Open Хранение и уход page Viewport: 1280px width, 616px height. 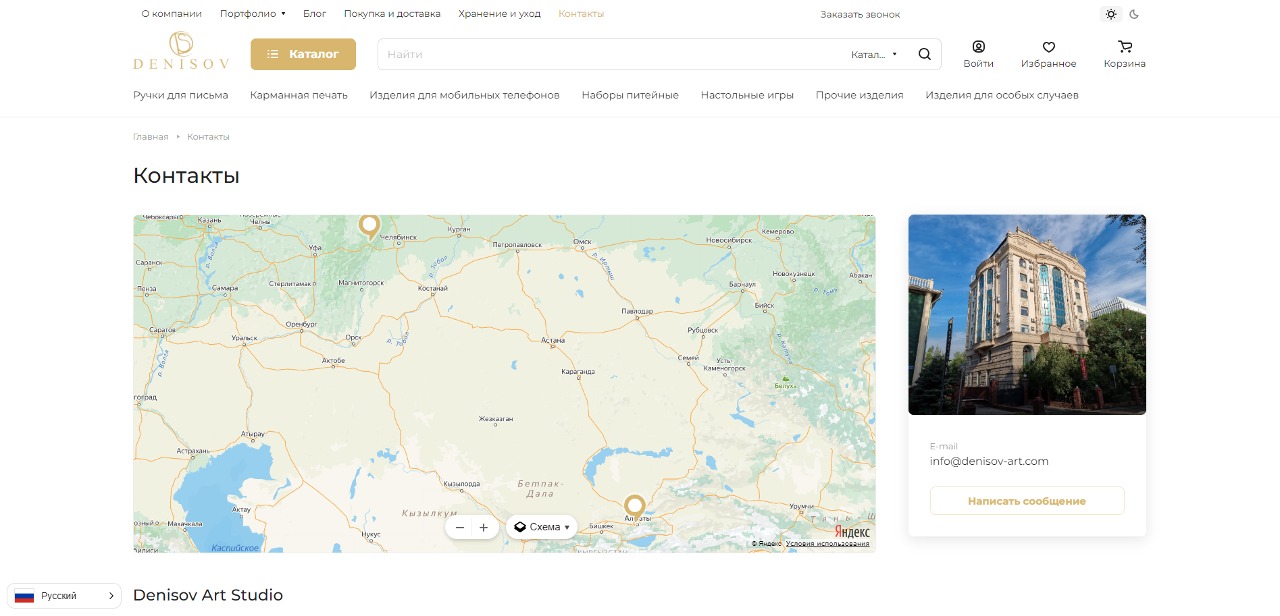499,14
